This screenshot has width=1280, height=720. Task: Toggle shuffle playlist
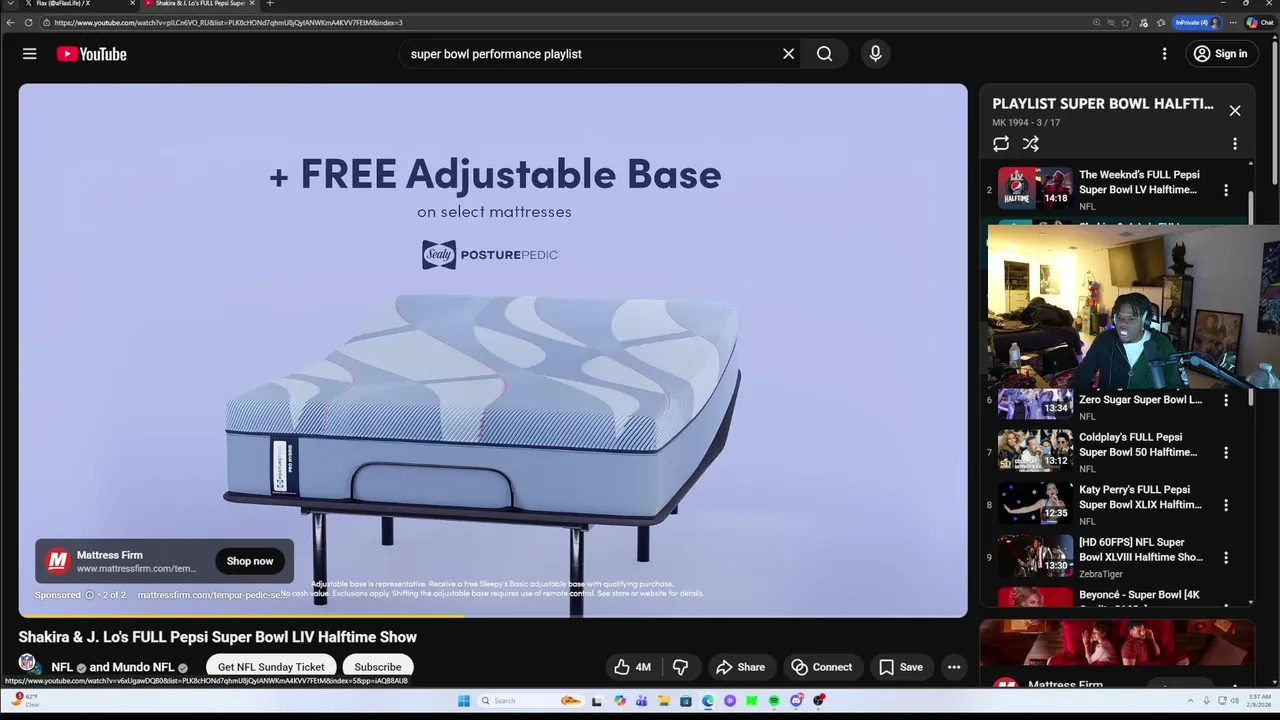[1031, 144]
